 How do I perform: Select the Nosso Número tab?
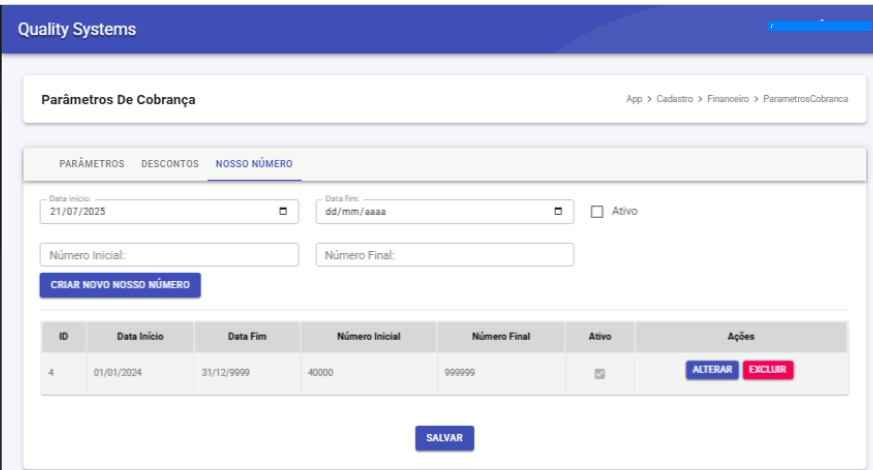click(254, 164)
